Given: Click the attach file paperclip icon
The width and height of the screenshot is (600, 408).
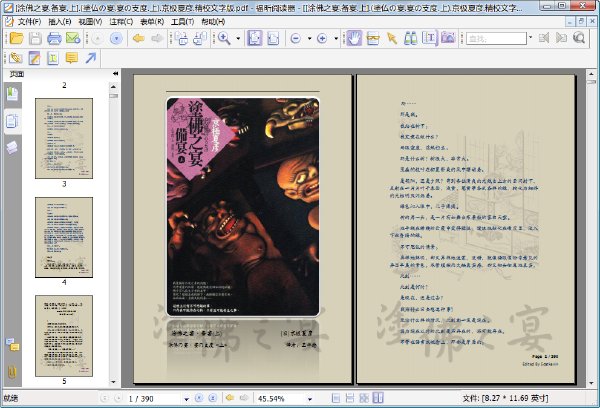Looking at the screenshot, I should tap(16, 58).
